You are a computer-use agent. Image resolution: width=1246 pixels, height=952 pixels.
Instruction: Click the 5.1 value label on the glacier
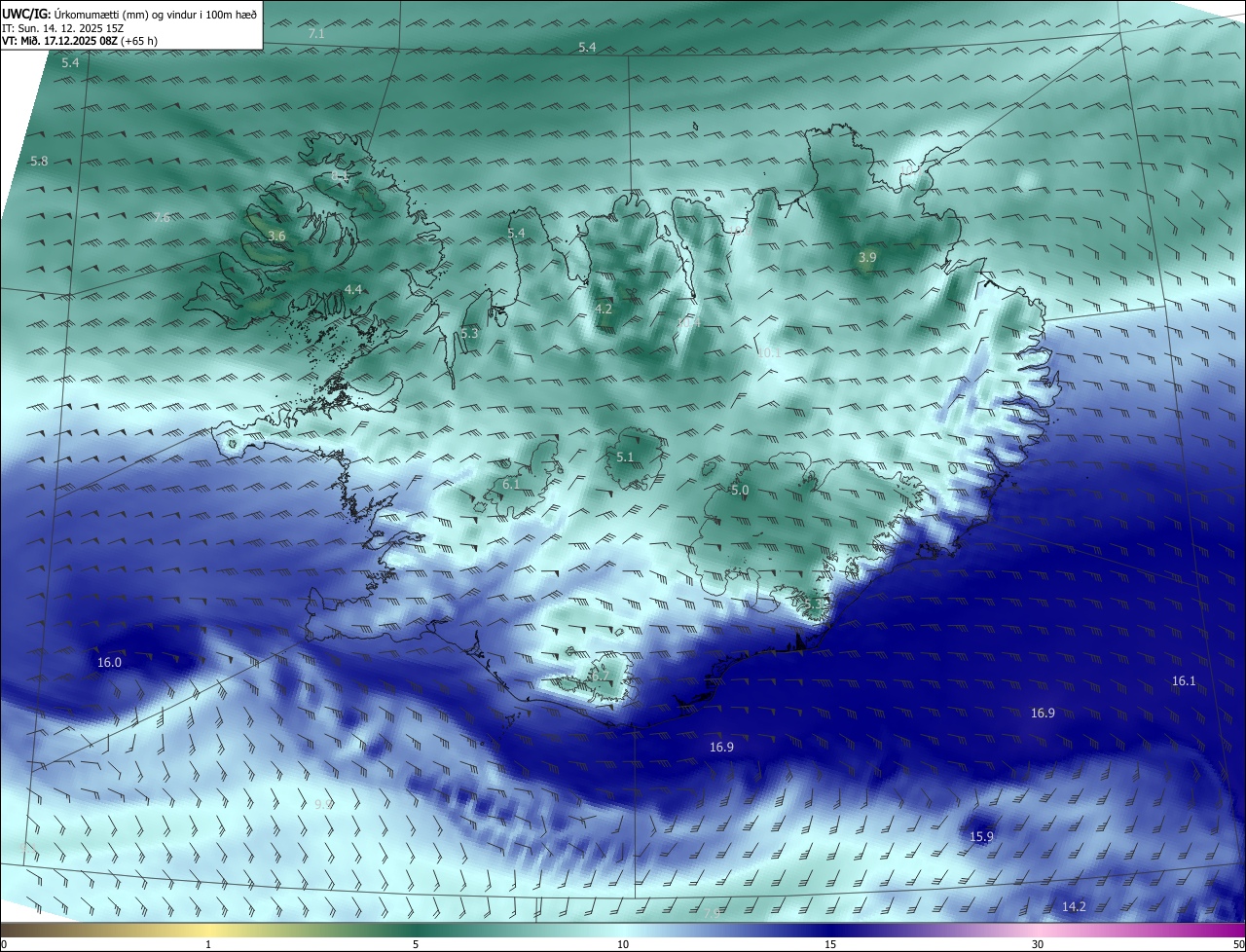point(625,458)
